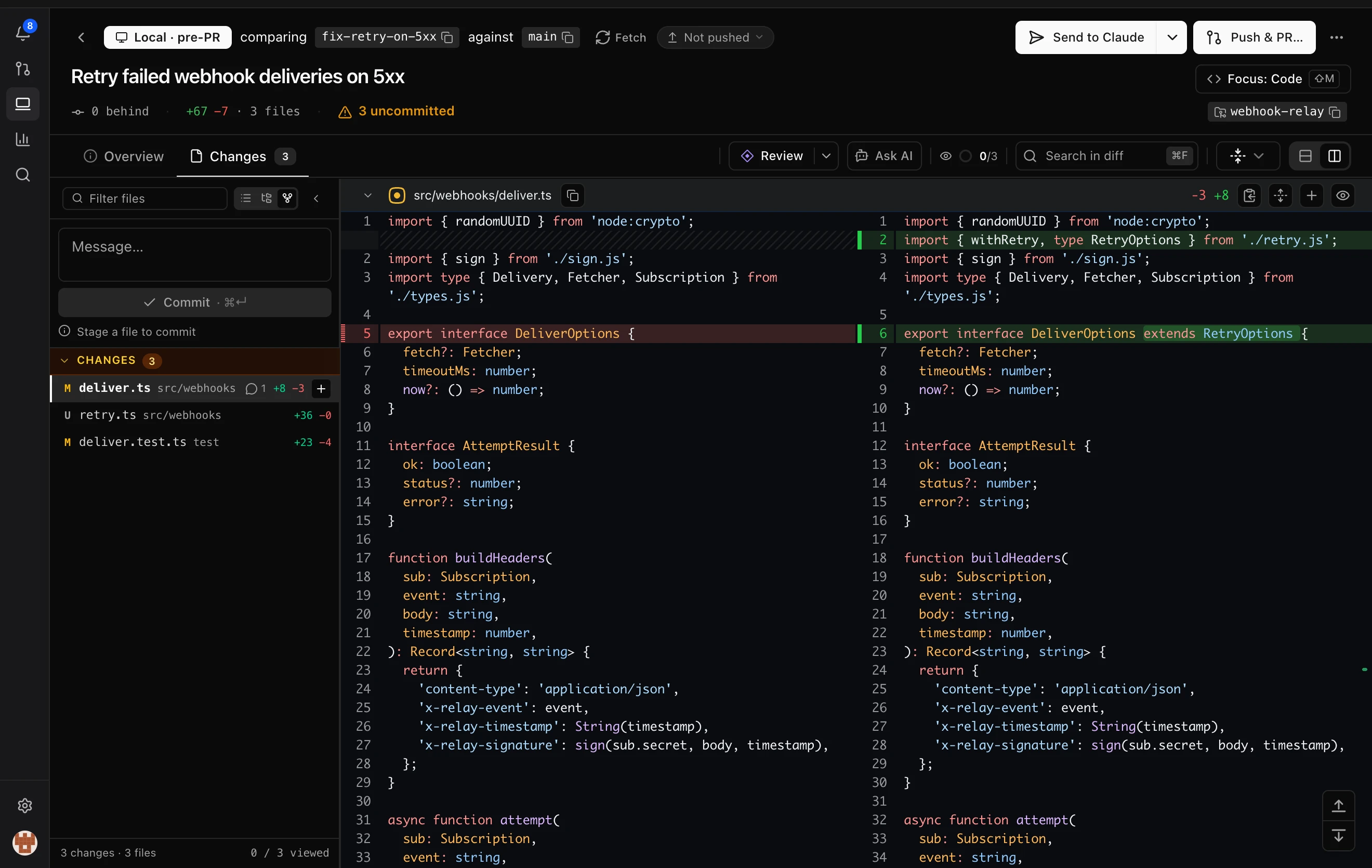Start a Review
The height and width of the screenshot is (868, 1372).
[x=771, y=156]
